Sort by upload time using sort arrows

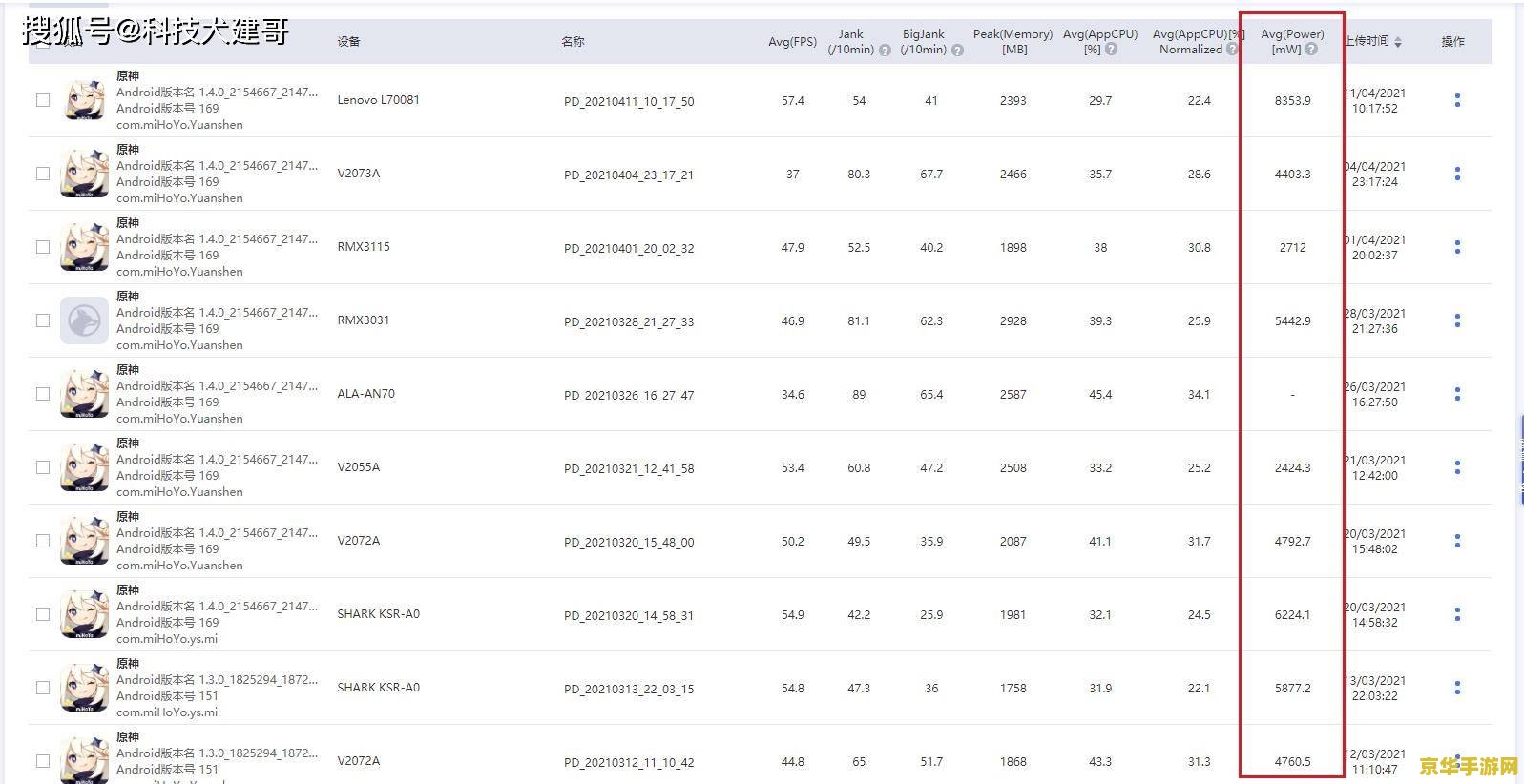click(x=1397, y=42)
